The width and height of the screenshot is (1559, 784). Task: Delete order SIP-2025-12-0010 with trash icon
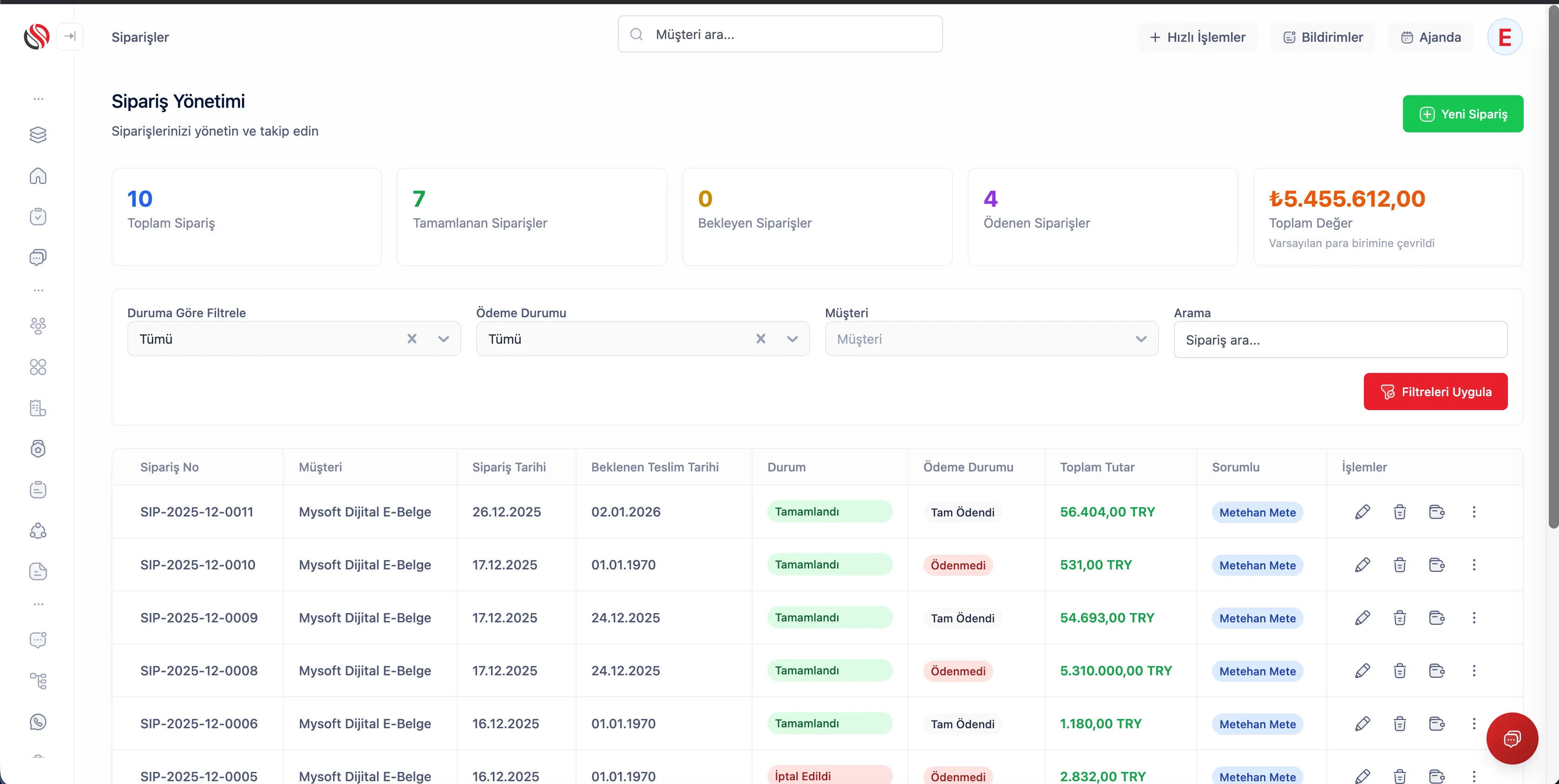(x=1399, y=565)
